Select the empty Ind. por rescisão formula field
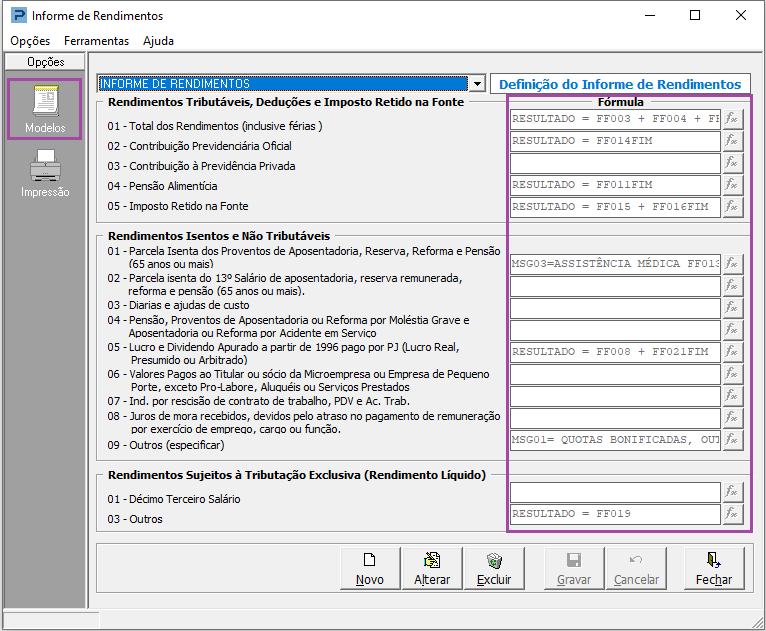 614,396
